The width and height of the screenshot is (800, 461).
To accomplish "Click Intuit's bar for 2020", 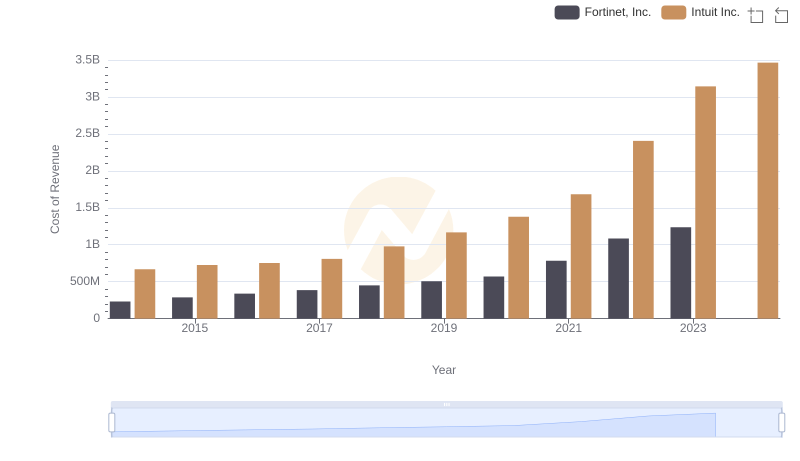I will click(x=518, y=268).
